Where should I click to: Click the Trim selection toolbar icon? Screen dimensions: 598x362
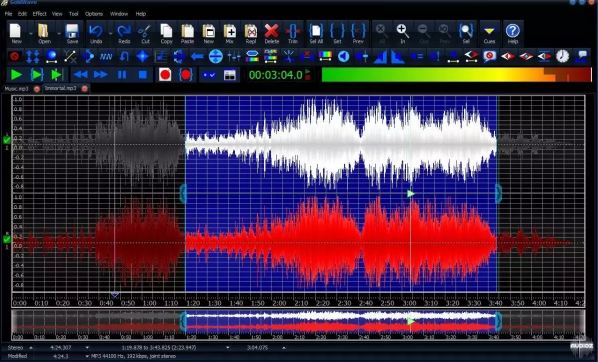293,34
